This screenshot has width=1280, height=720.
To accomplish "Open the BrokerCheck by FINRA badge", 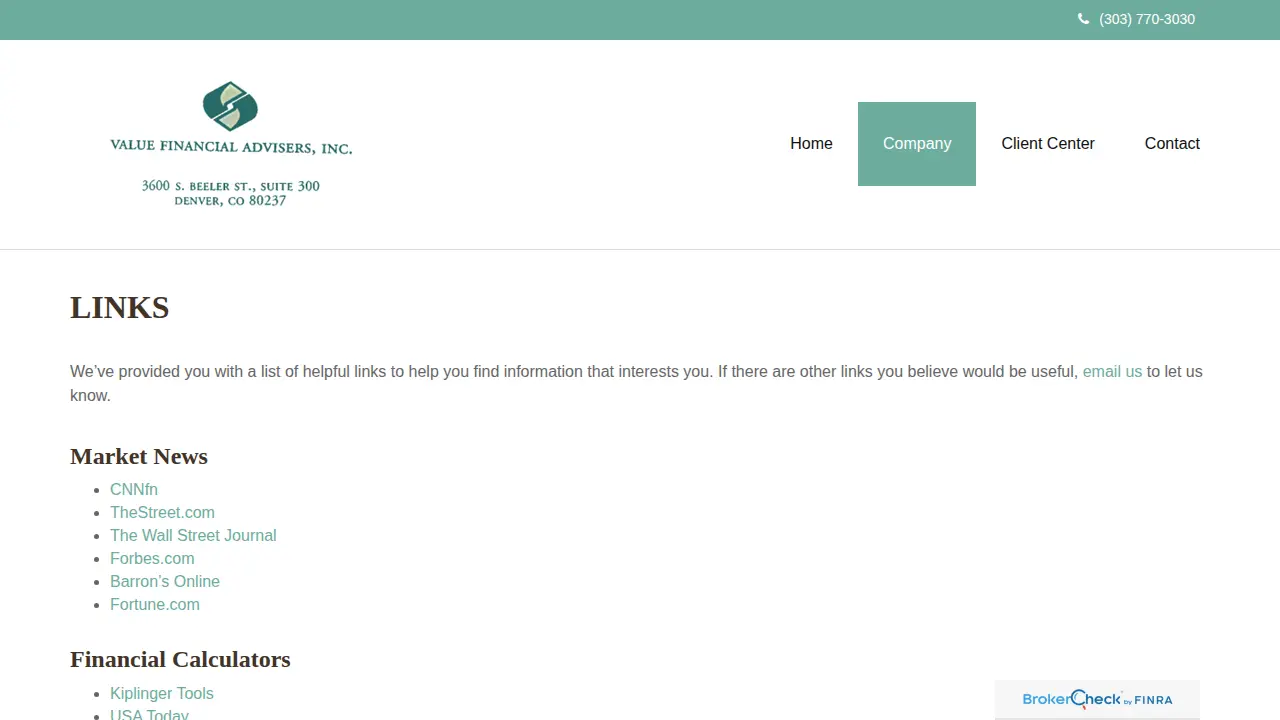I will (x=1097, y=699).
